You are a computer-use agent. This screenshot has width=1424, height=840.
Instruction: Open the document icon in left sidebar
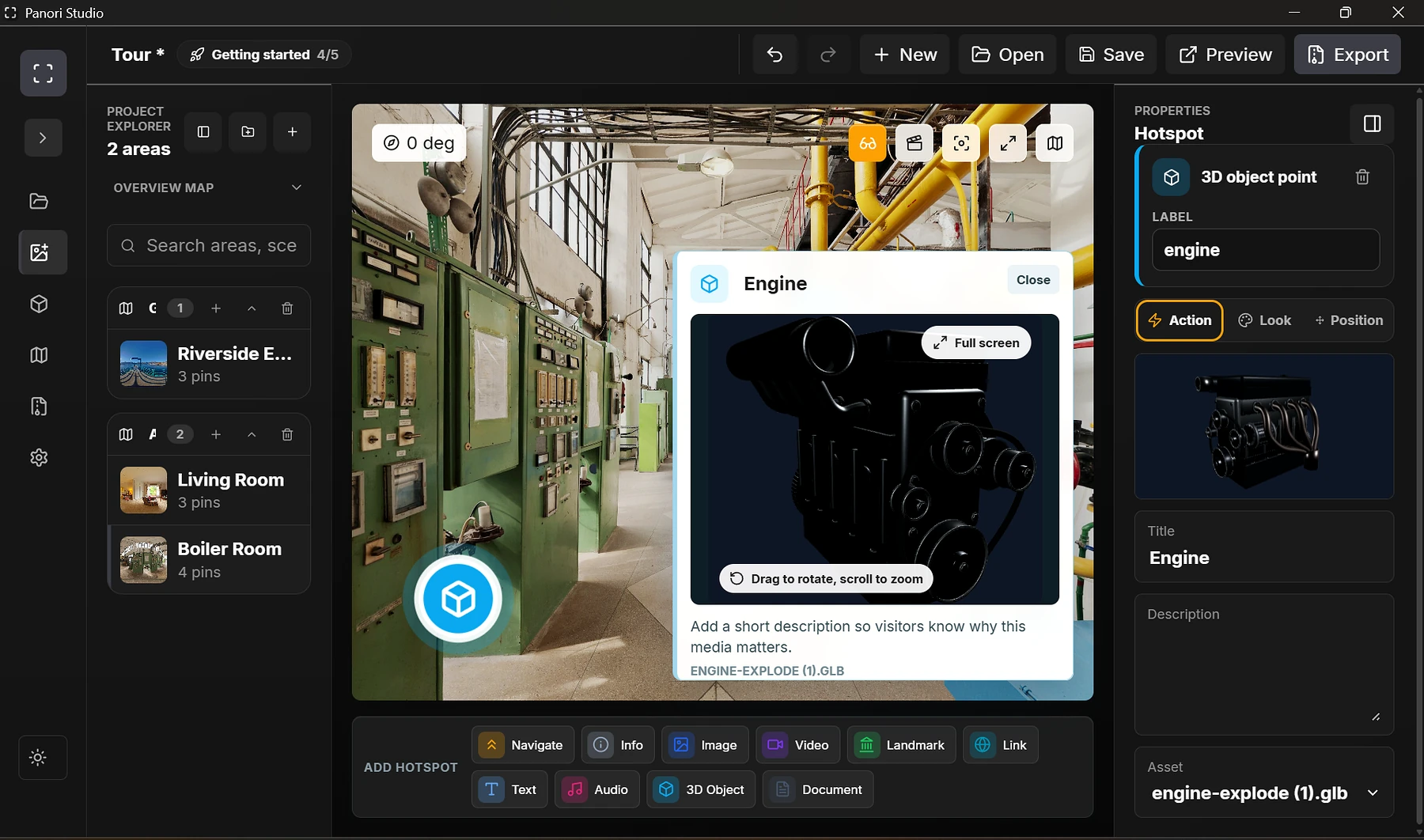click(x=39, y=407)
